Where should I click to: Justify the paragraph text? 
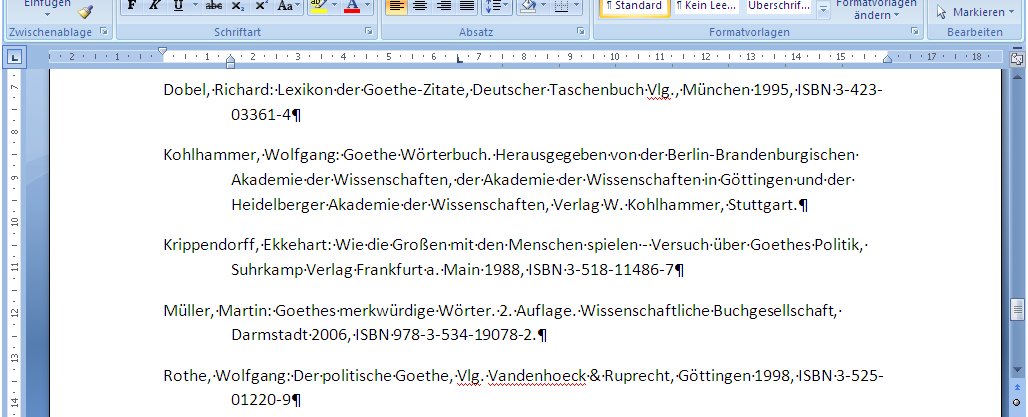[x=466, y=6]
